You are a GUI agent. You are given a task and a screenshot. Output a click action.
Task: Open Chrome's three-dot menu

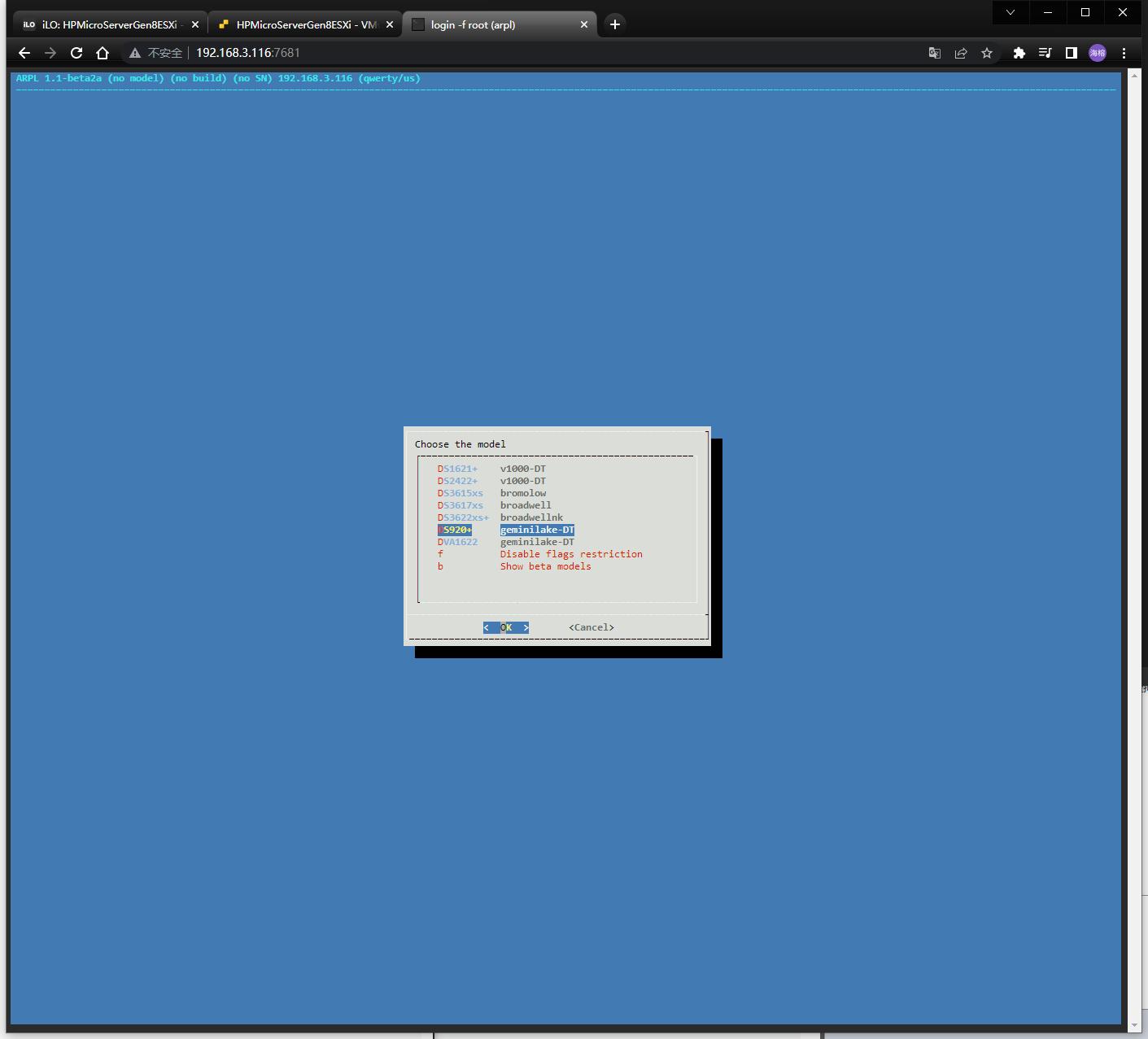1124,53
